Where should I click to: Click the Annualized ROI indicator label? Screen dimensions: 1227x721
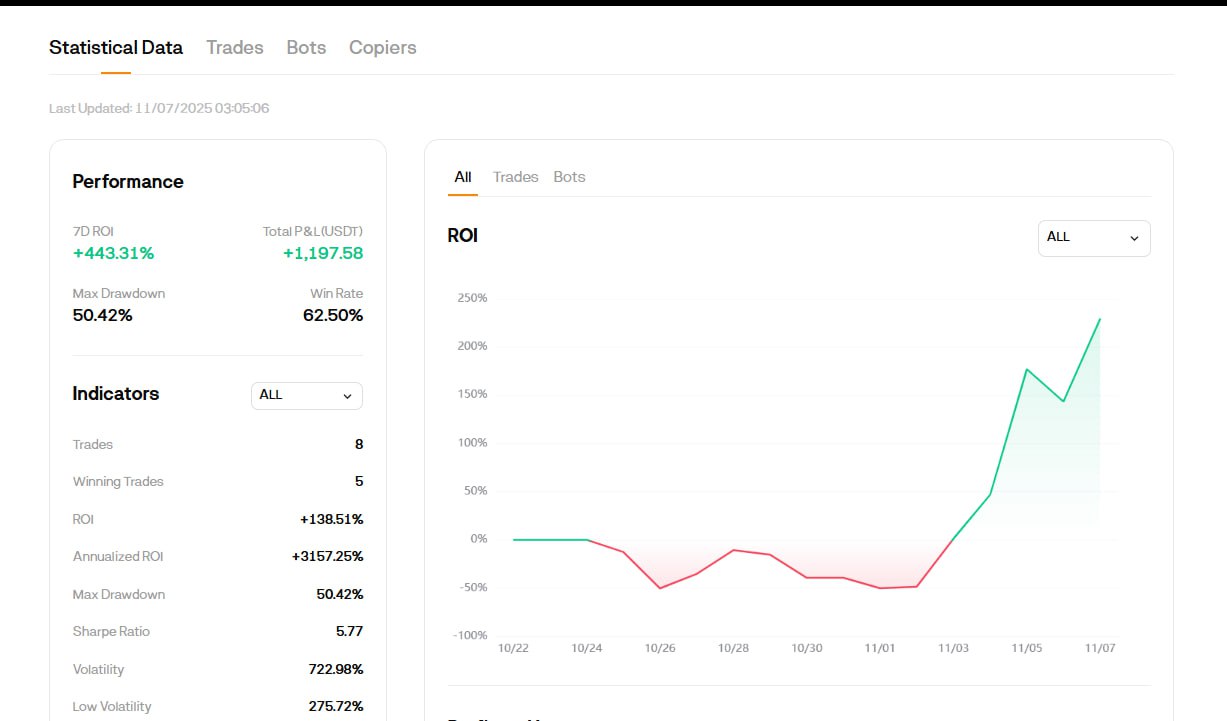(x=118, y=556)
